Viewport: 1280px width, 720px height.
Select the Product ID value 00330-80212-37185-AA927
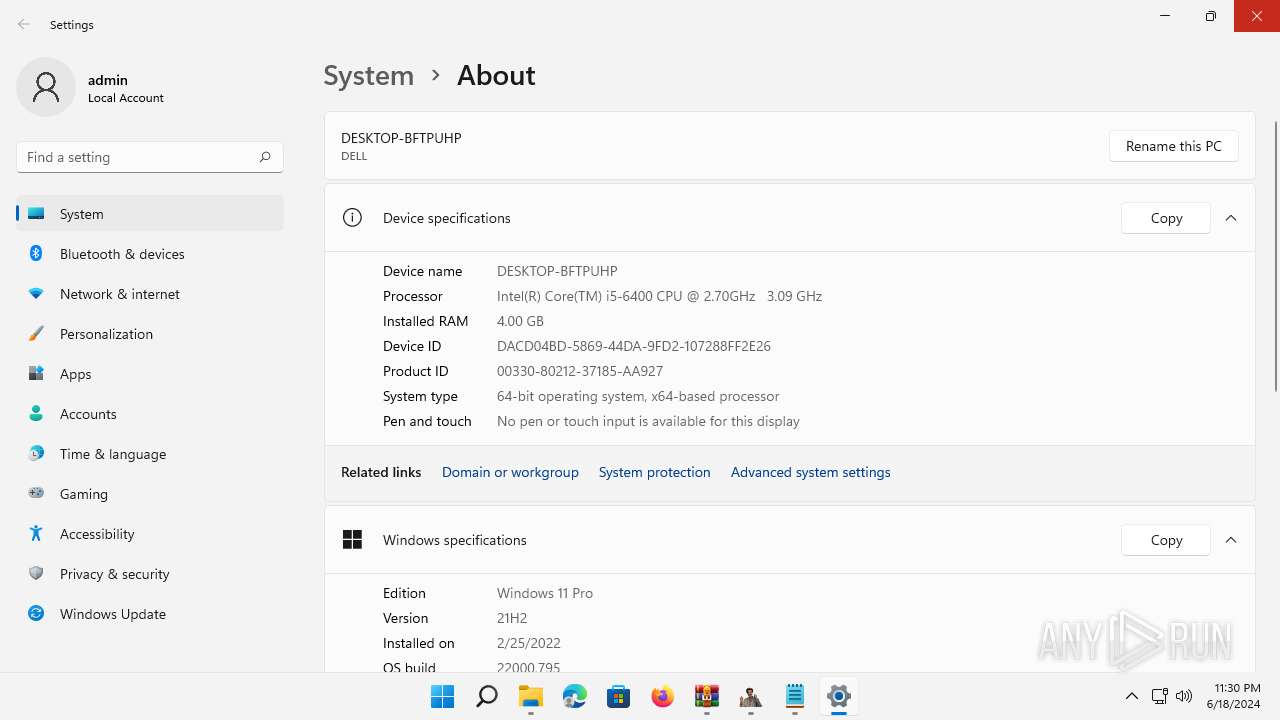click(580, 371)
